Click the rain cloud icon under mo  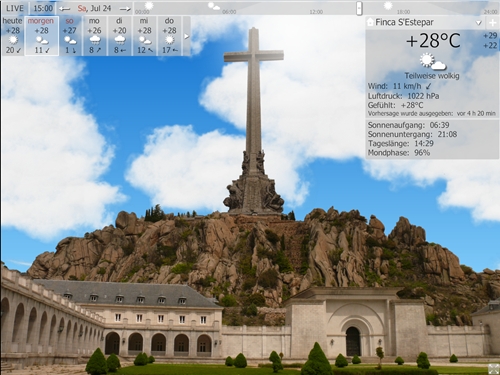(x=95, y=40)
